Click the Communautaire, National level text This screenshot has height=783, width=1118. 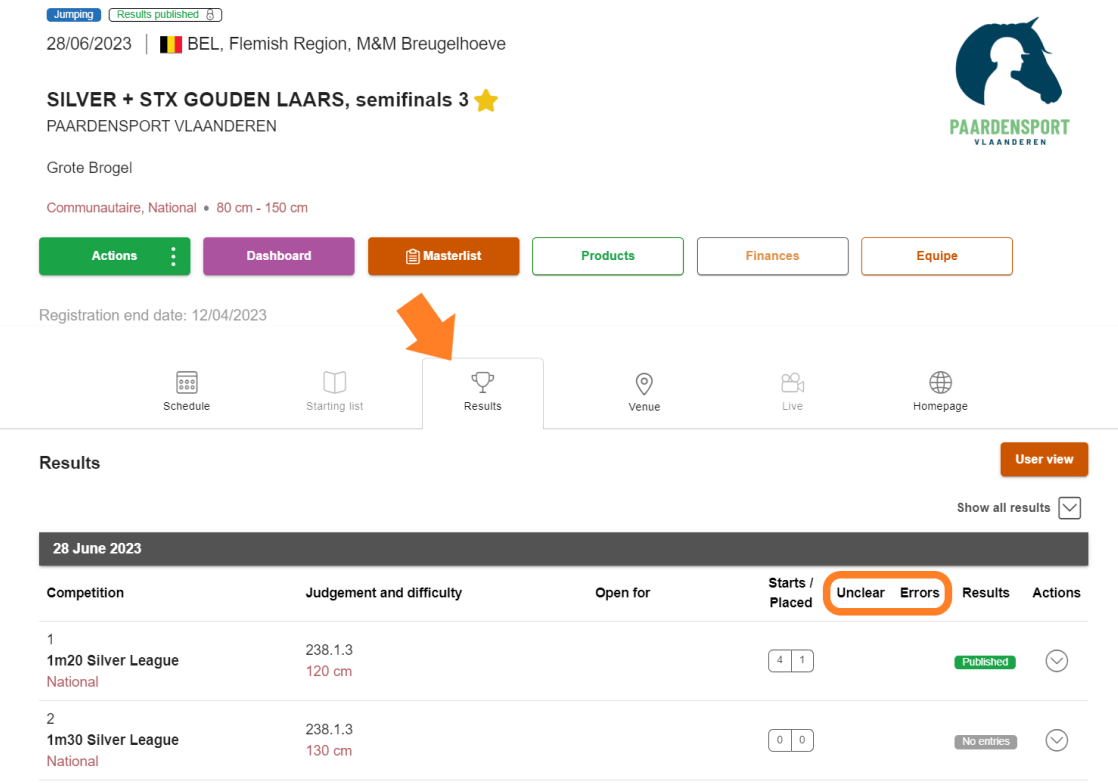[121, 208]
